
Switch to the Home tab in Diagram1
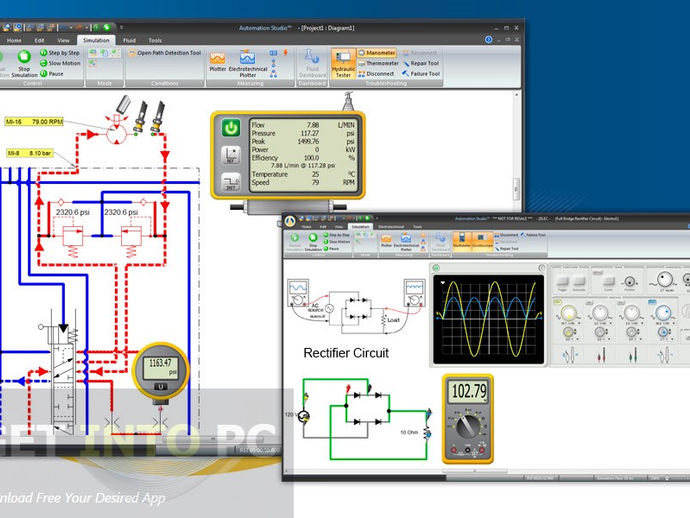[x=14, y=40]
